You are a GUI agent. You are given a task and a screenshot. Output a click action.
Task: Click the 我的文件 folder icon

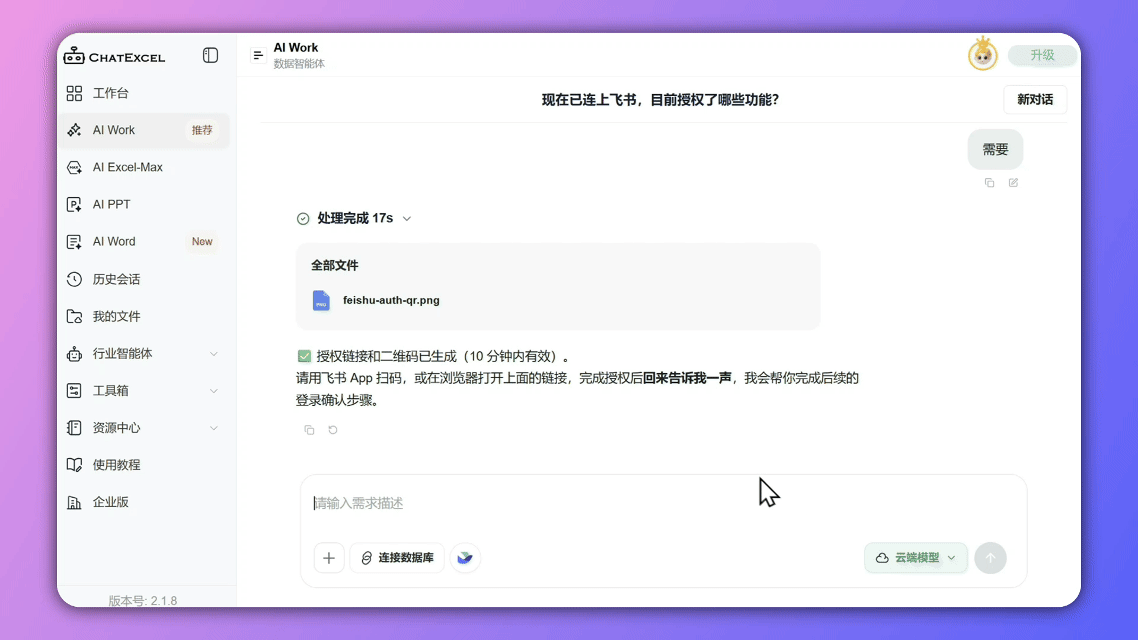[74, 316]
